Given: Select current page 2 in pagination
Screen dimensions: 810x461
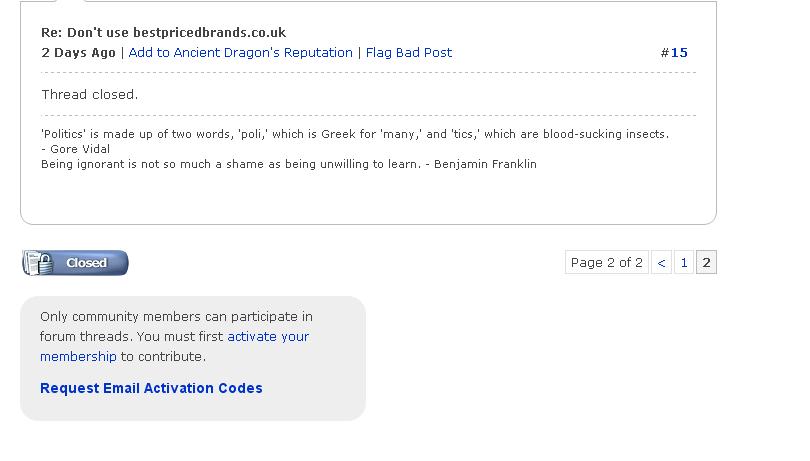Looking at the screenshot, I should click(706, 263).
